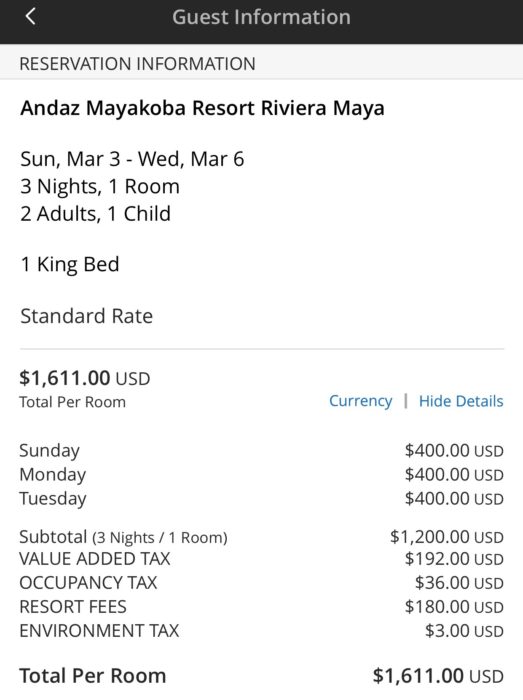Select the VALUE ADDED TAX row
Screen dimensions: 523x700
262,559
